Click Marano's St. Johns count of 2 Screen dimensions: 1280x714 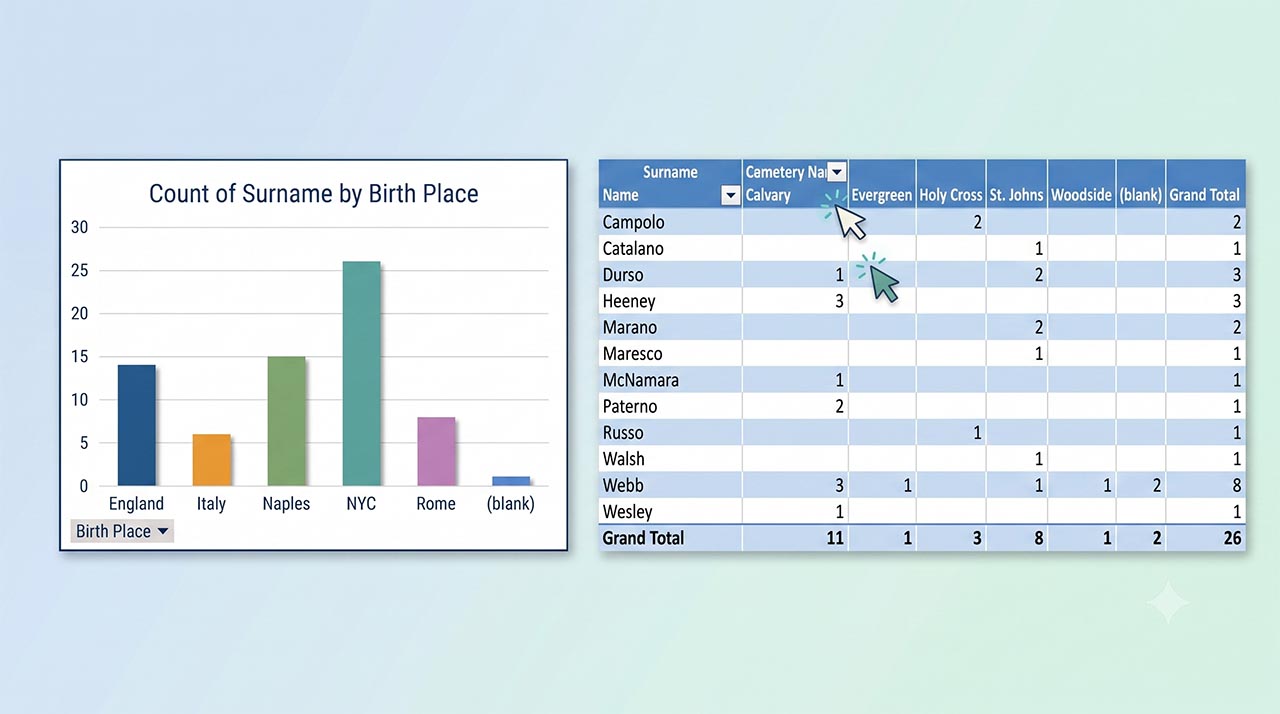tap(1039, 327)
